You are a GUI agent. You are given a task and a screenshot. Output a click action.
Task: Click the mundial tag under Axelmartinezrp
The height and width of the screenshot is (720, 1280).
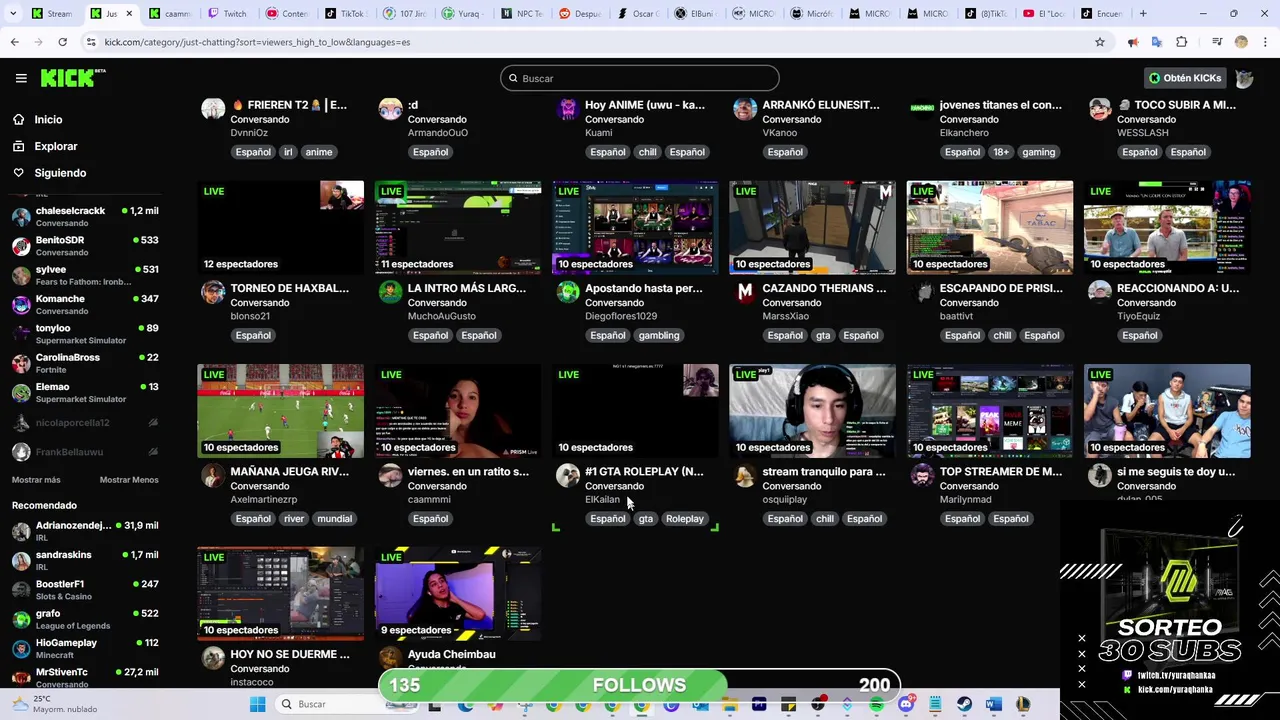click(x=334, y=518)
